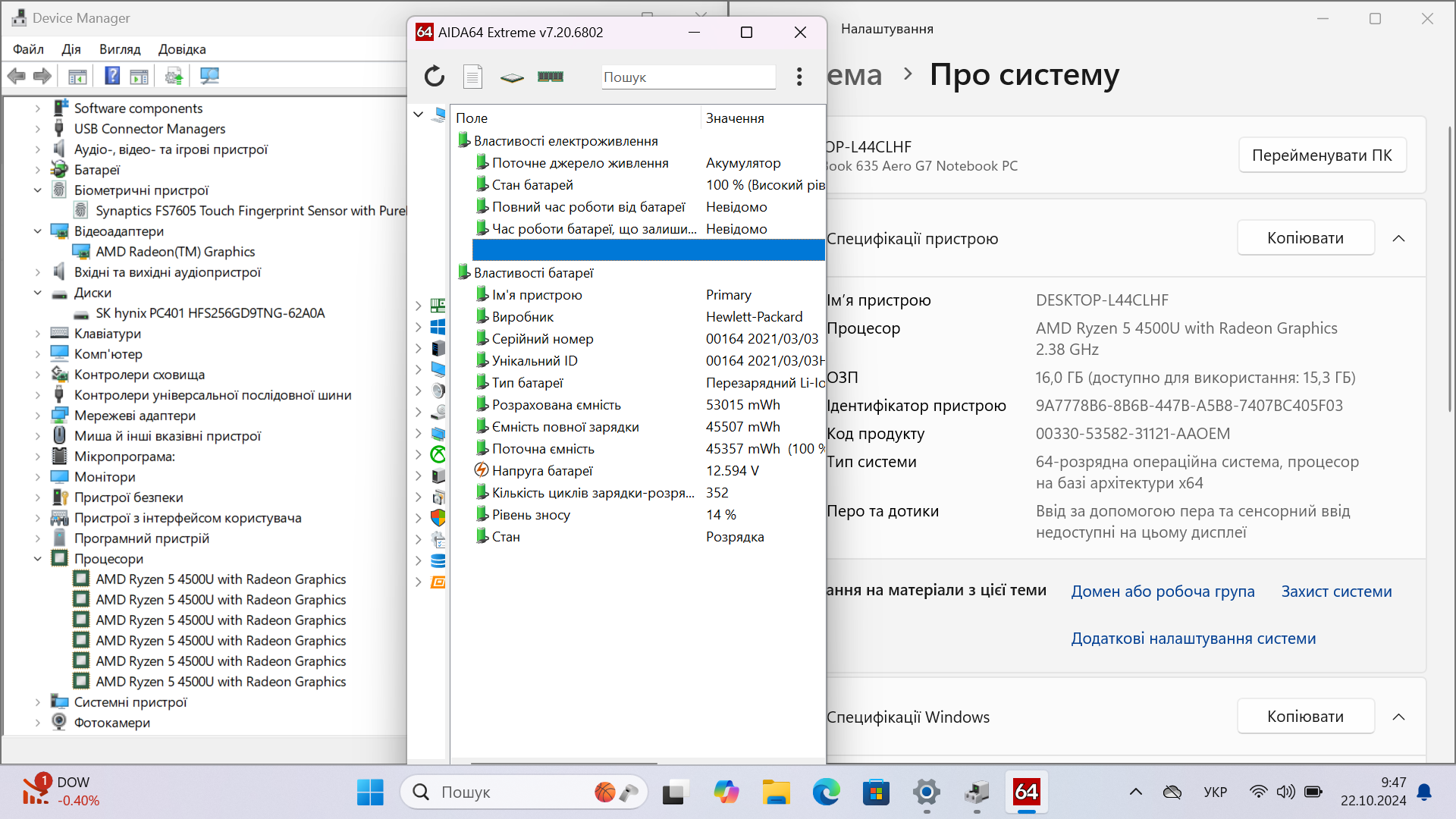Collapse the Процесори node in Device Manager
Viewport: 1456px width, 819px height.
pos(38,559)
